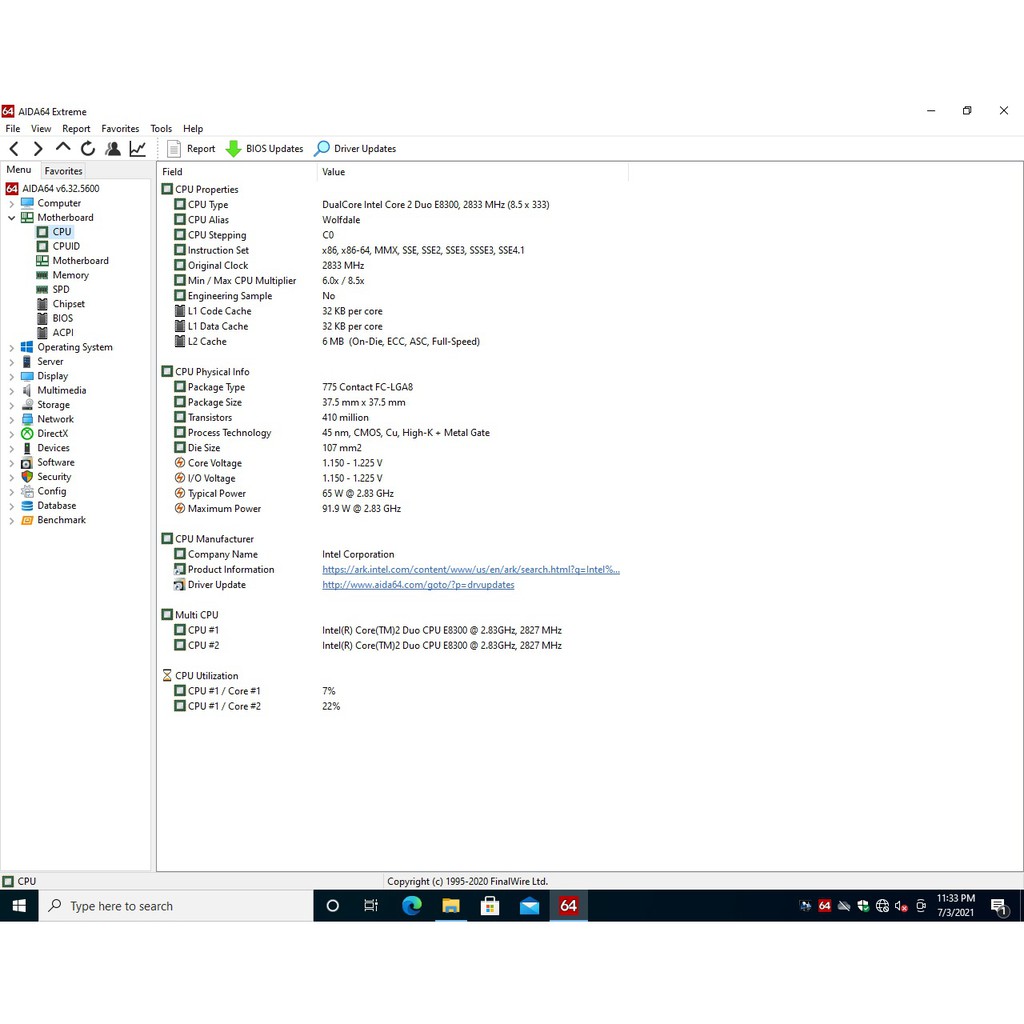The height and width of the screenshot is (1024, 1024).
Task: Open the View menu
Action: [x=40, y=129]
